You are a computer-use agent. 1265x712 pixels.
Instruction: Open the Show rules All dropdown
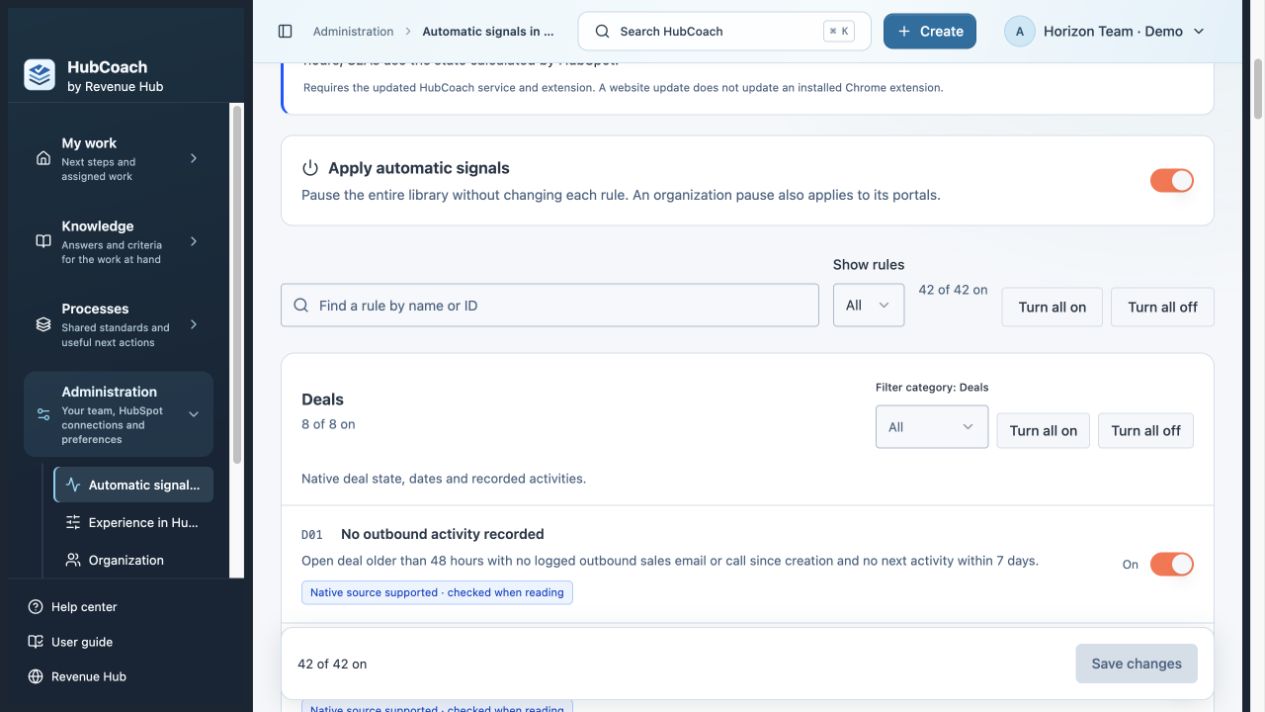click(868, 305)
